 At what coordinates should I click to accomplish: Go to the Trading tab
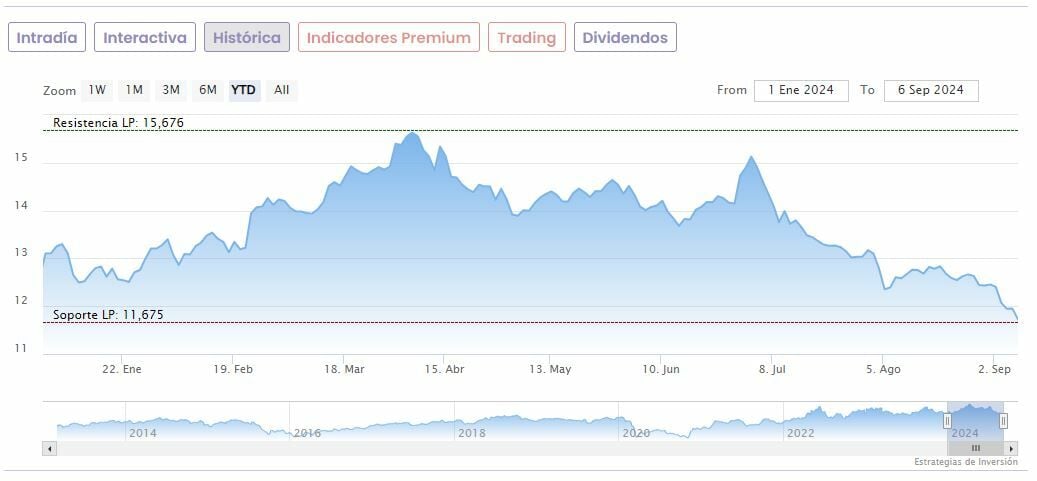[526, 38]
